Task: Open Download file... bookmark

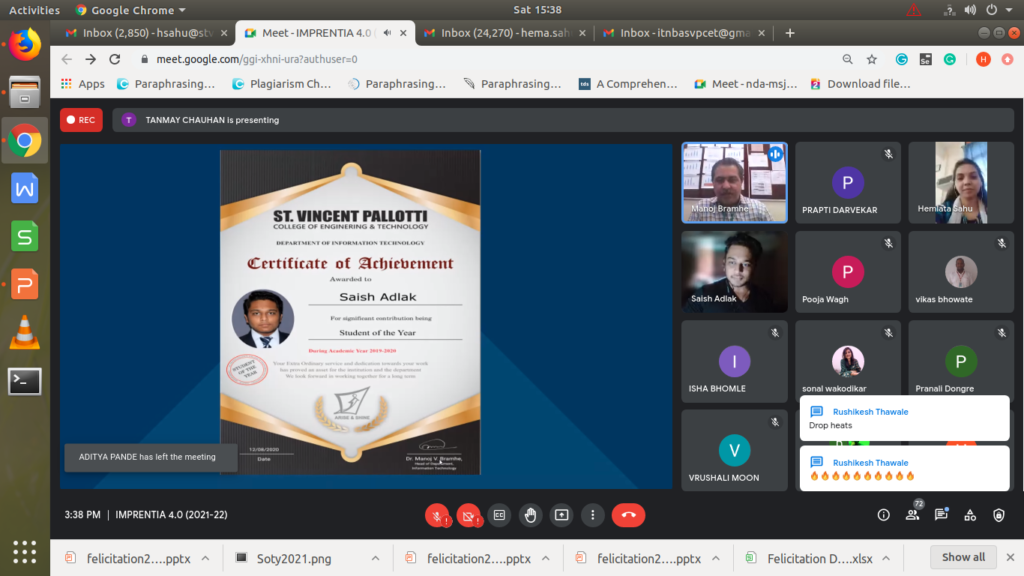Action: (860, 84)
